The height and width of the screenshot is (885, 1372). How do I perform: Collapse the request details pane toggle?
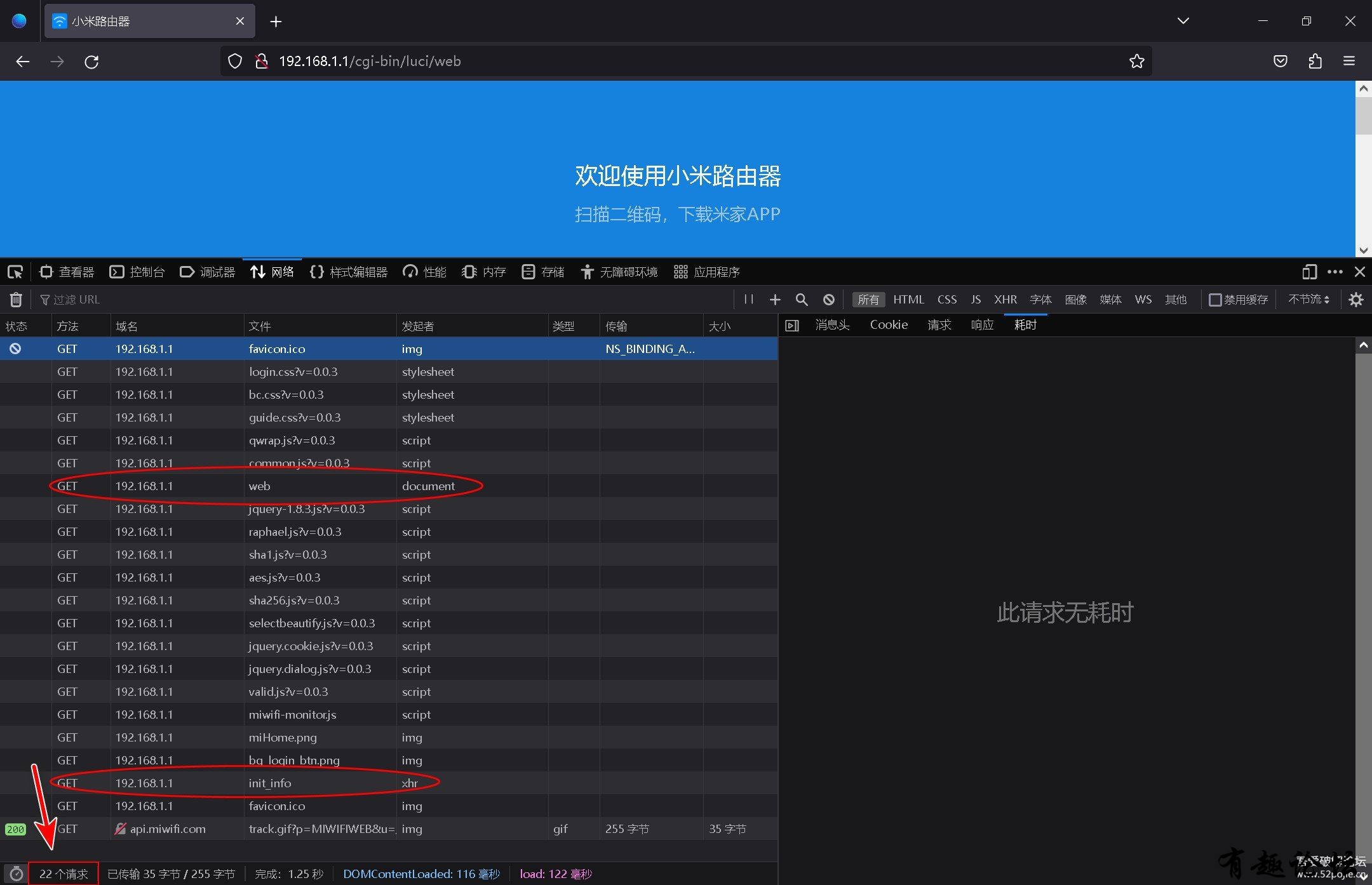pyautogui.click(x=792, y=326)
